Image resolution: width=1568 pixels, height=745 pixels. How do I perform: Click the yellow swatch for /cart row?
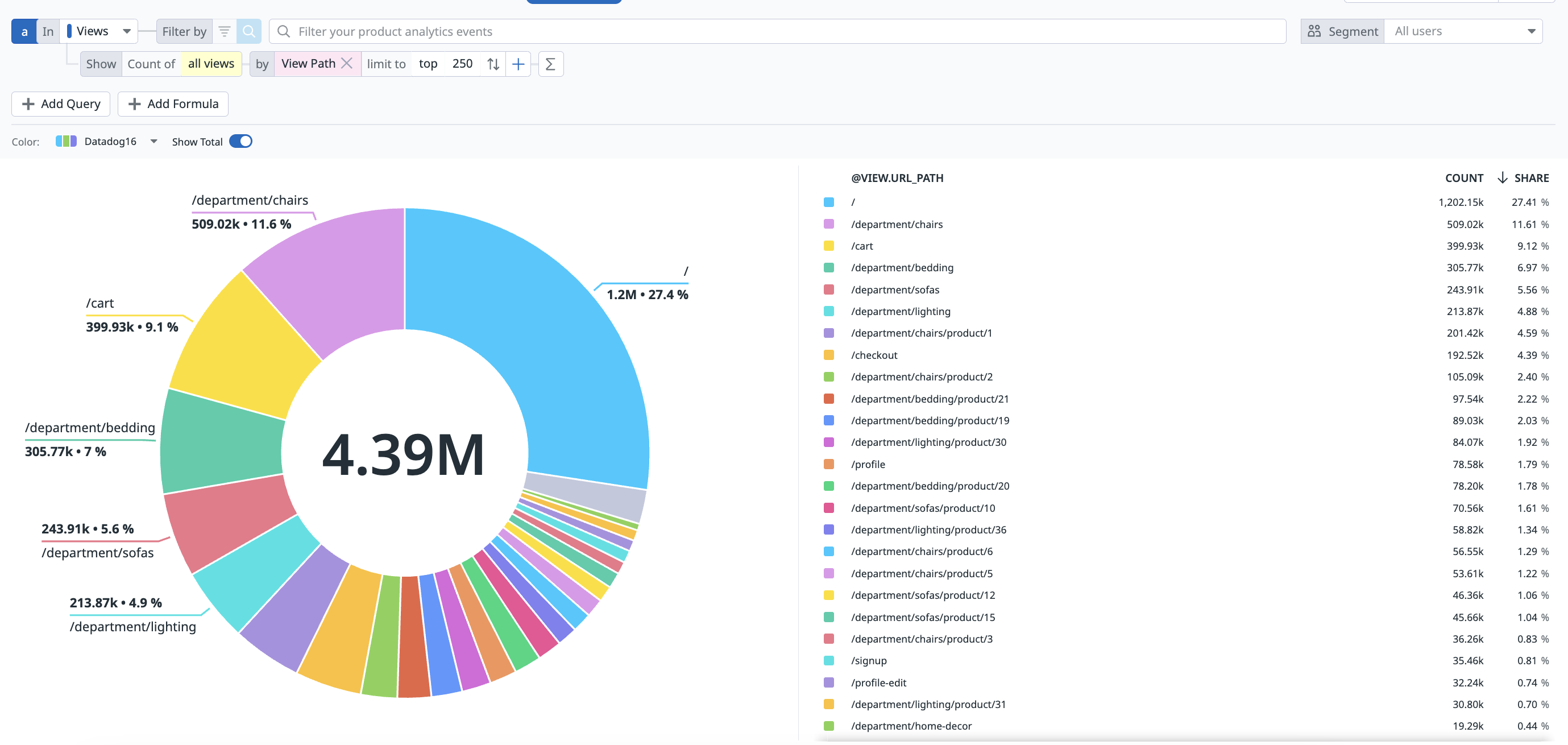coord(828,246)
